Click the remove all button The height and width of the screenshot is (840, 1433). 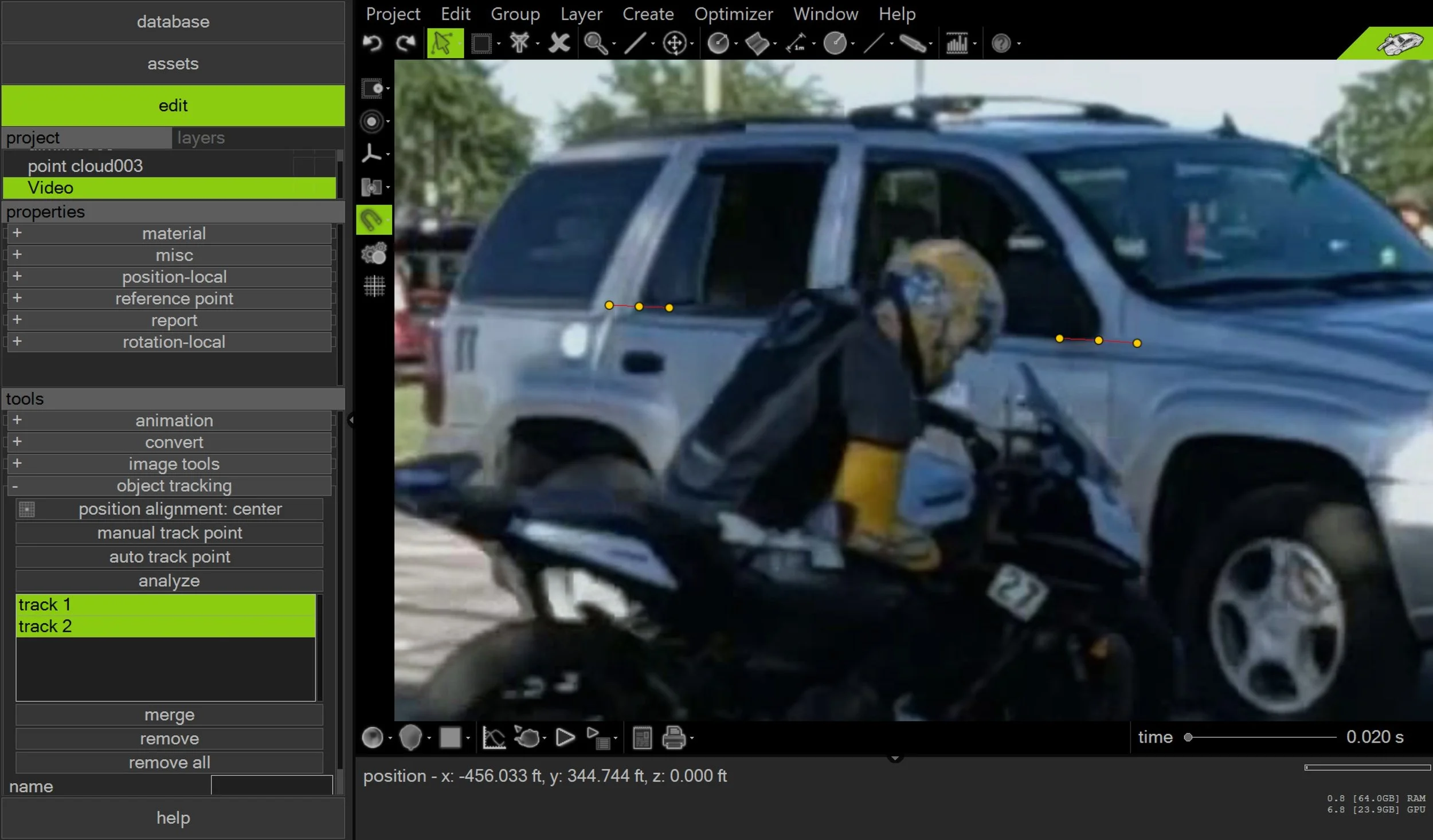pyautogui.click(x=169, y=763)
